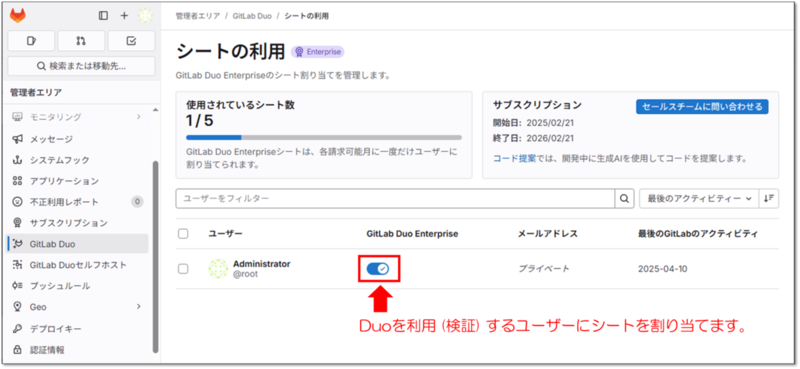Toggle the sidebar collapse icon
800x369 pixels.
click(x=103, y=15)
